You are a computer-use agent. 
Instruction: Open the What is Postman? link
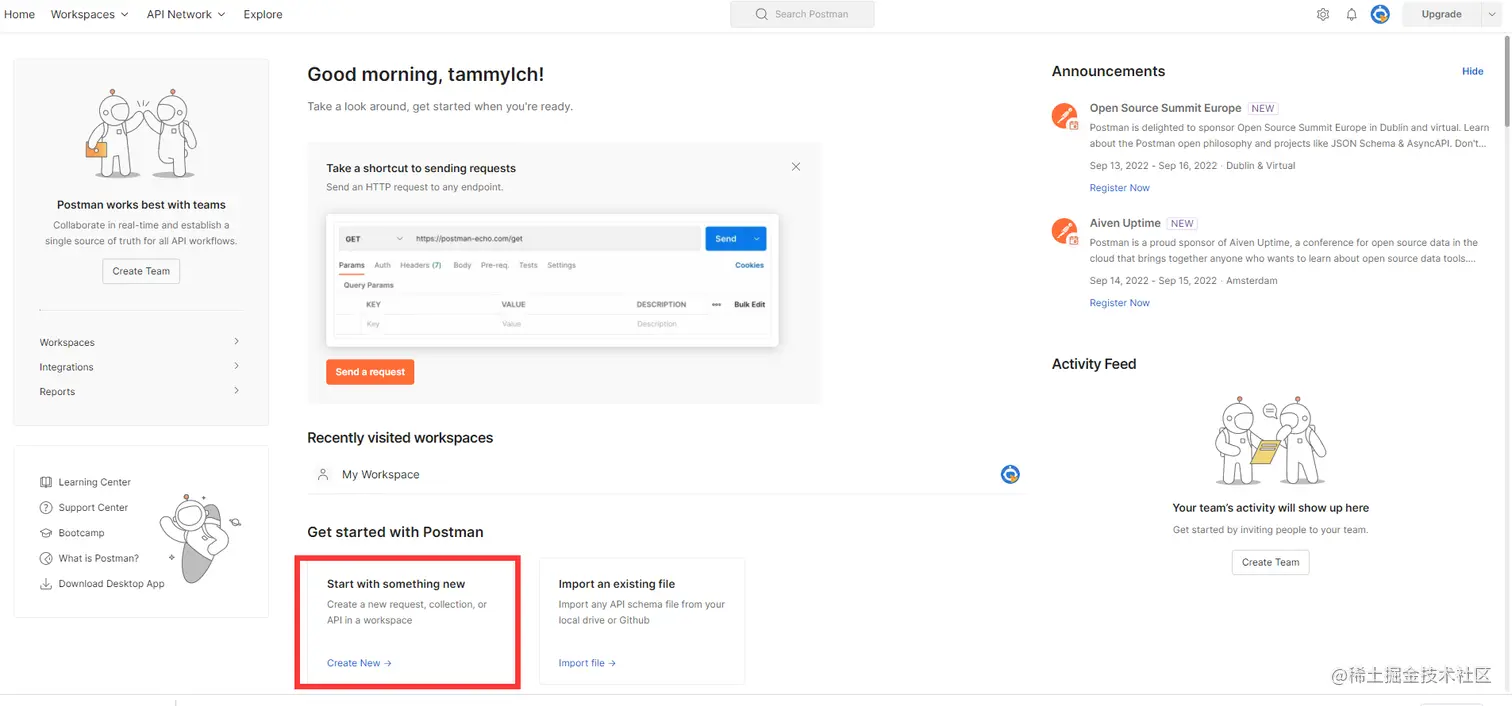click(99, 558)
